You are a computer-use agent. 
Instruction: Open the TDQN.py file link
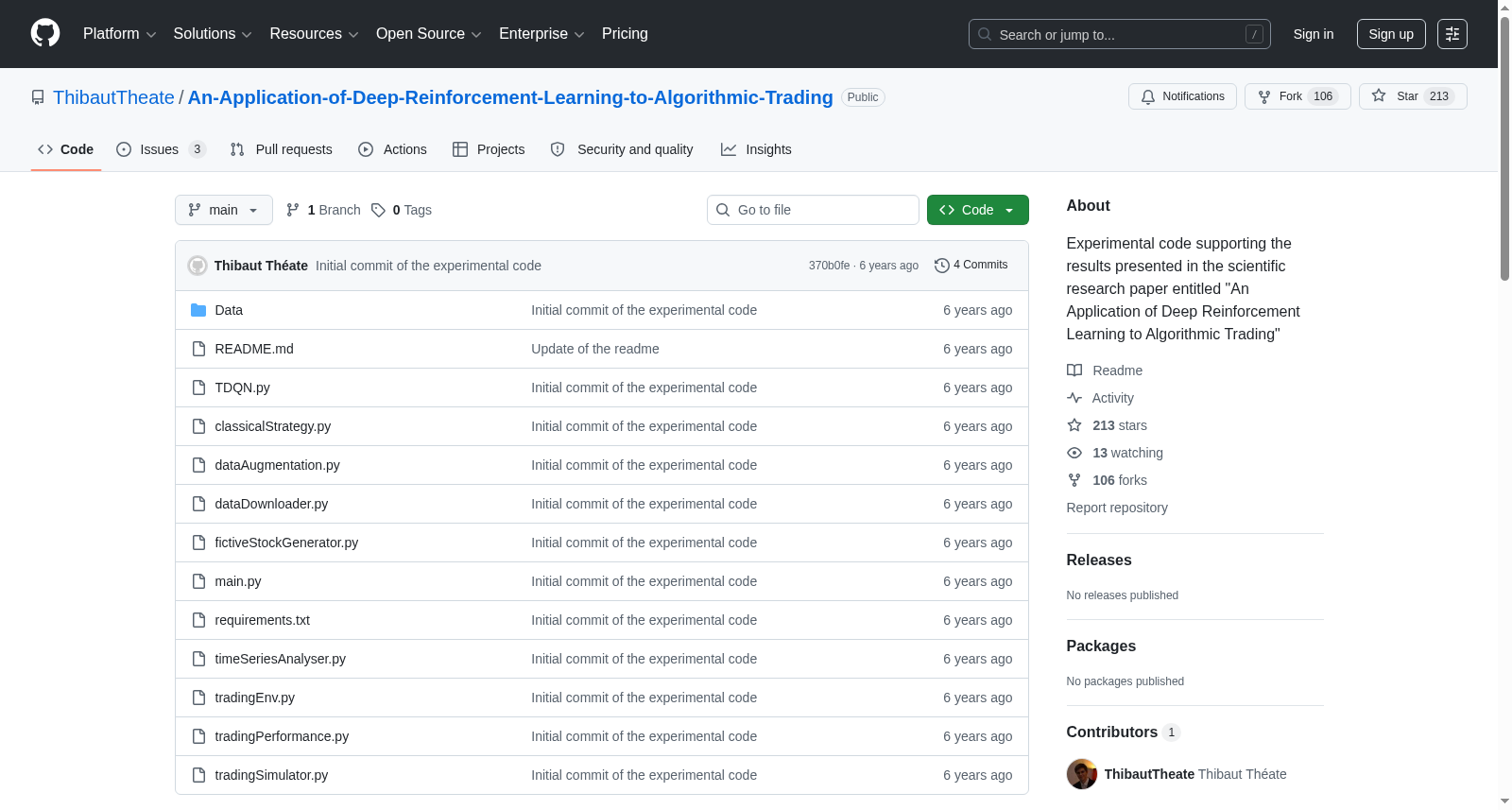click(242, 388)
